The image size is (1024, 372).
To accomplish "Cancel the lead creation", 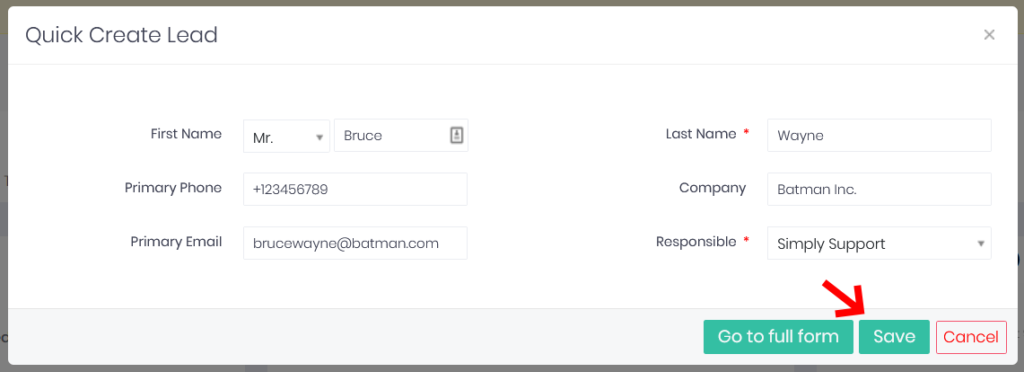I will pos(971,337).
